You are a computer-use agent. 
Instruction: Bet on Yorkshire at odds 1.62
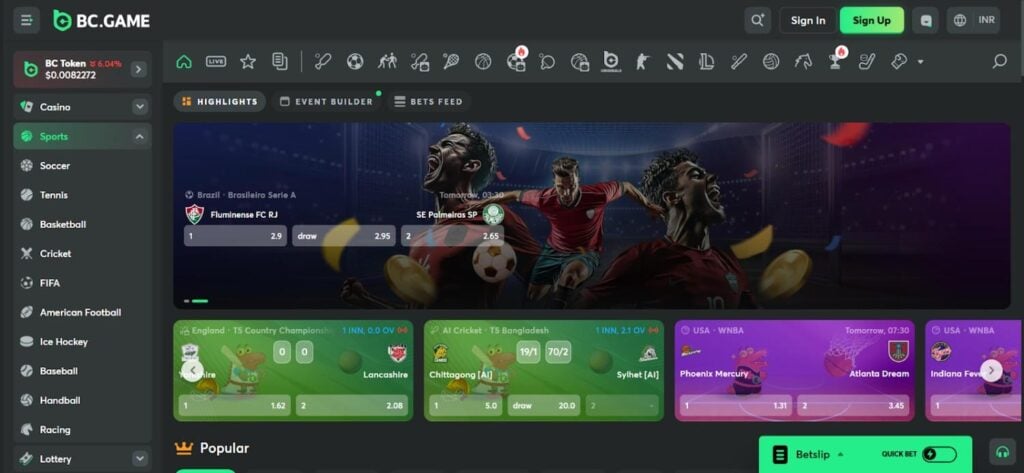pos(234,406)
